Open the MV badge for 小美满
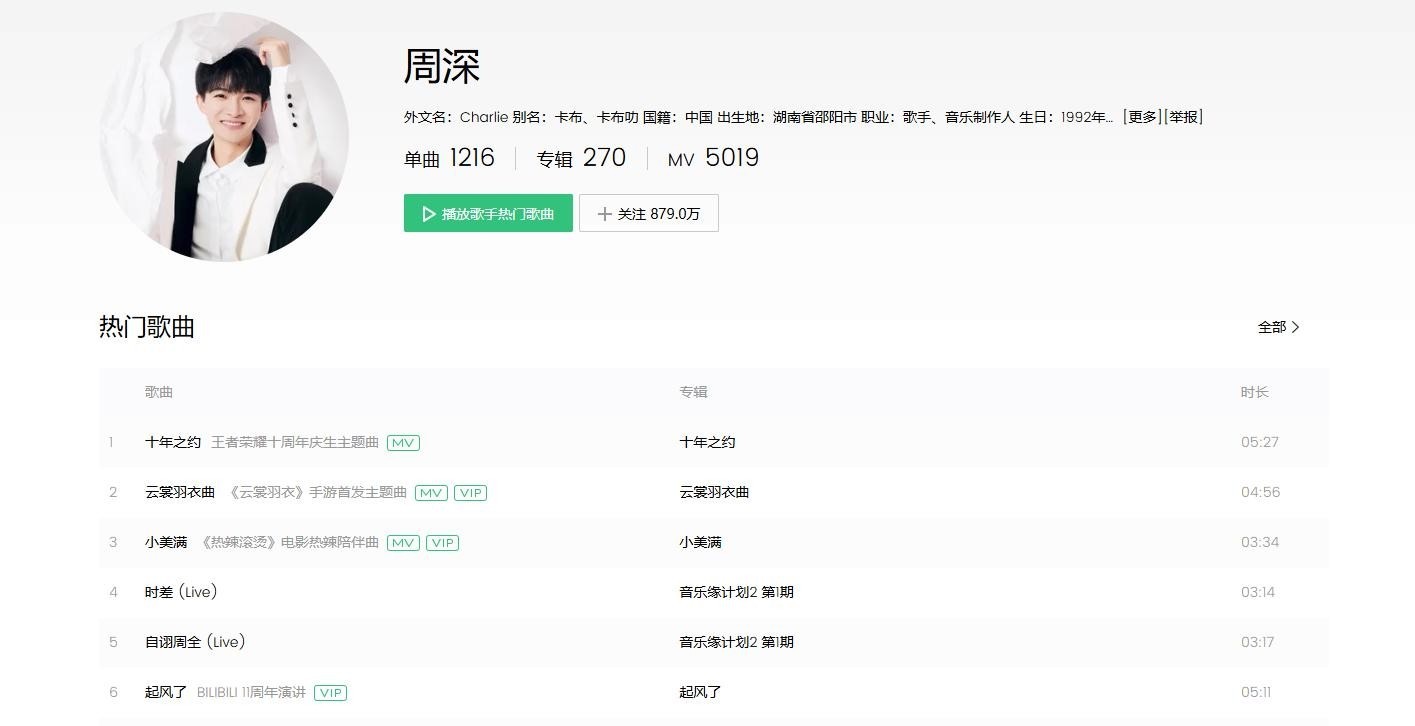Screen dimensions: 1415x726 tap(403, 543)
